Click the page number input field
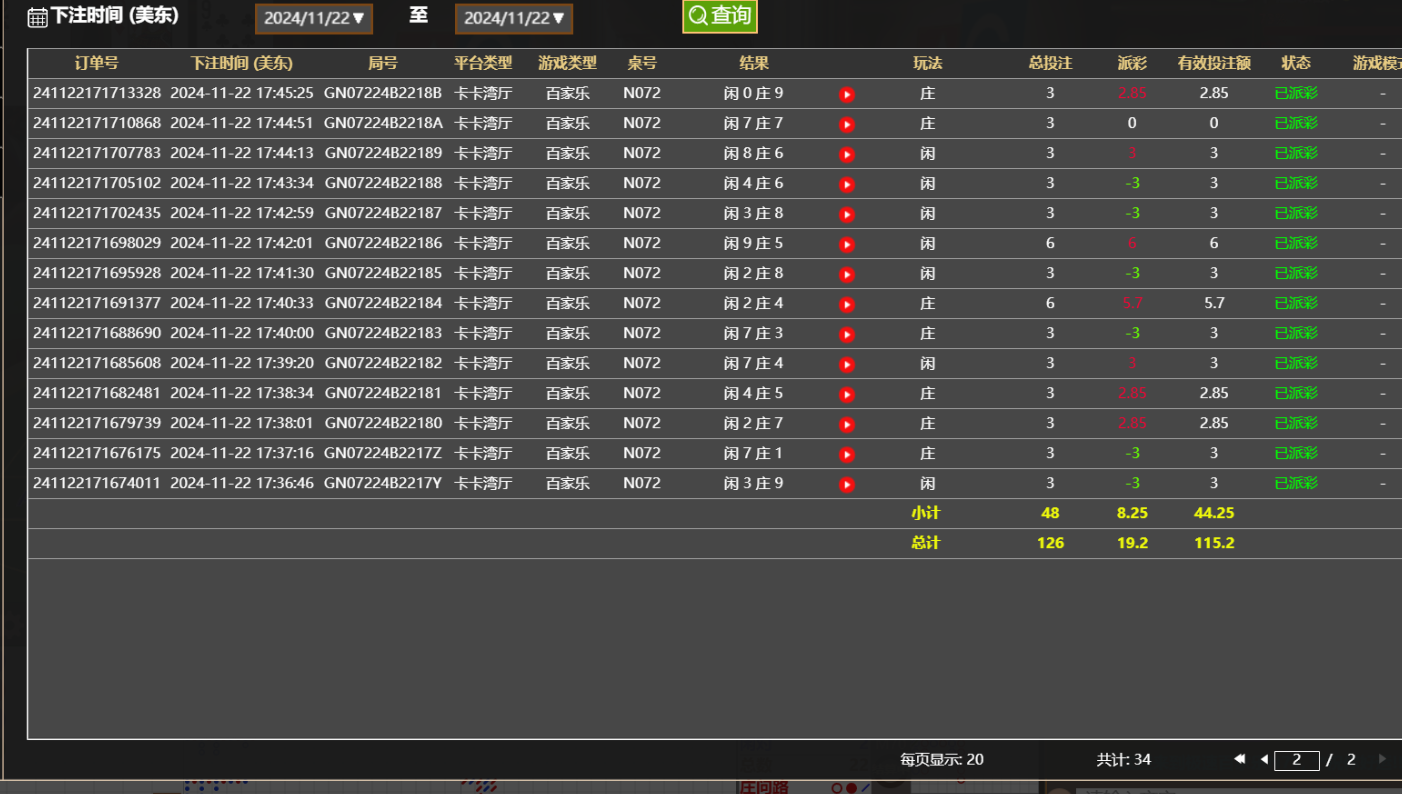This screenshot has width=1402, height=794. [x=1296, y=760]
